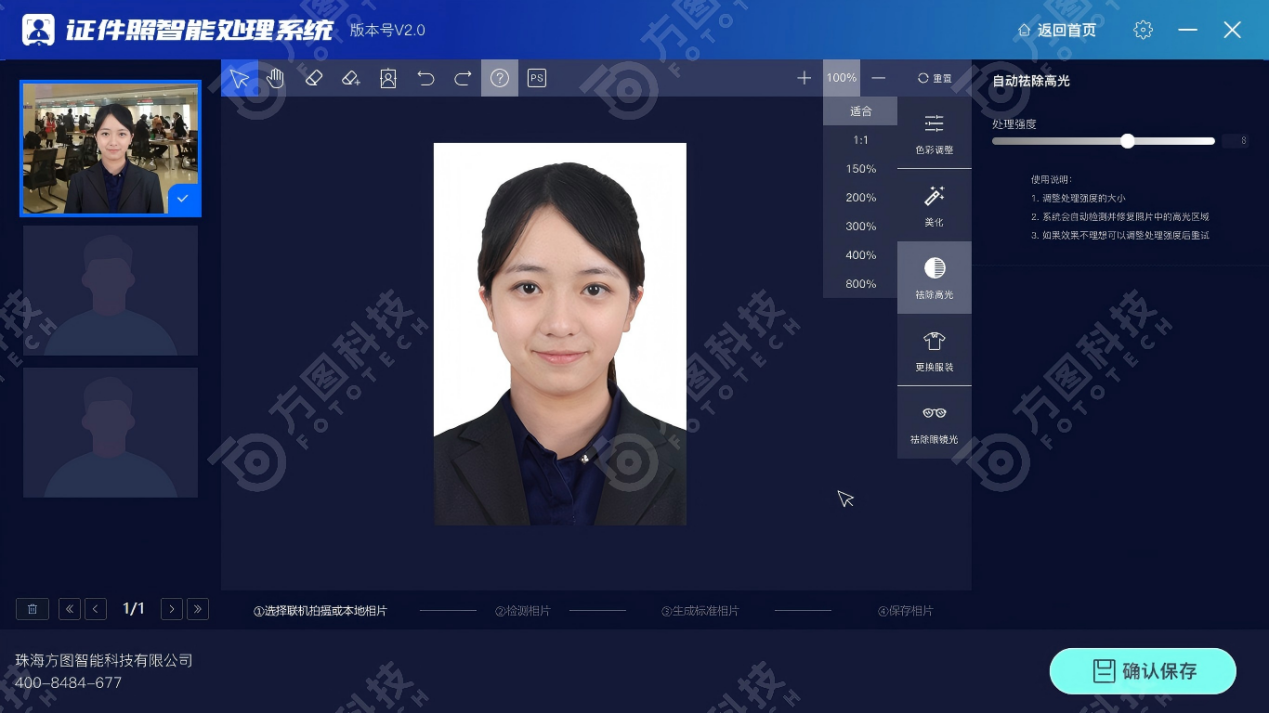This screenshot has width=1269, height=713.
Task: Open 色彩调整 color adjustment panel
Action: 934,133
